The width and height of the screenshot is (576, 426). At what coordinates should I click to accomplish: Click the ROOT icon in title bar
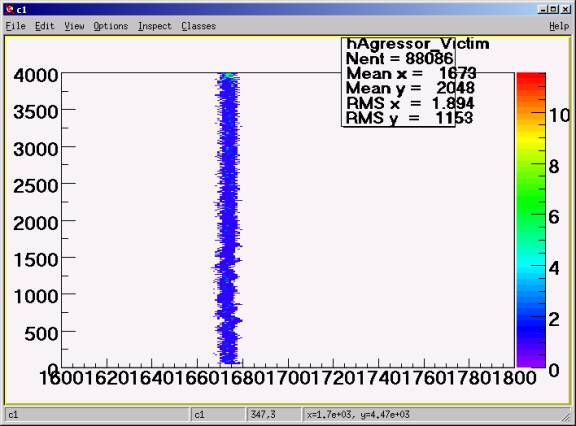pos(10,9)
